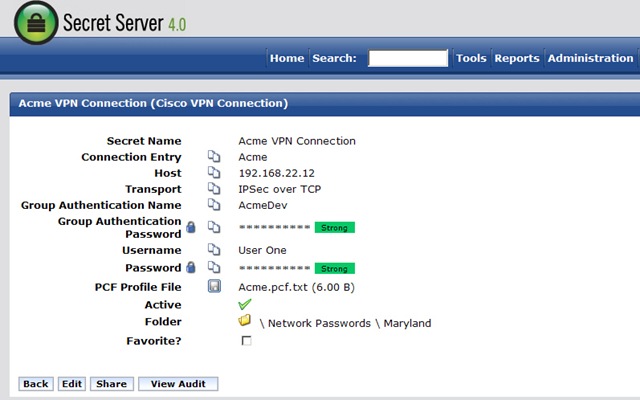Open the Tools menu

click(x=471, y=58)
